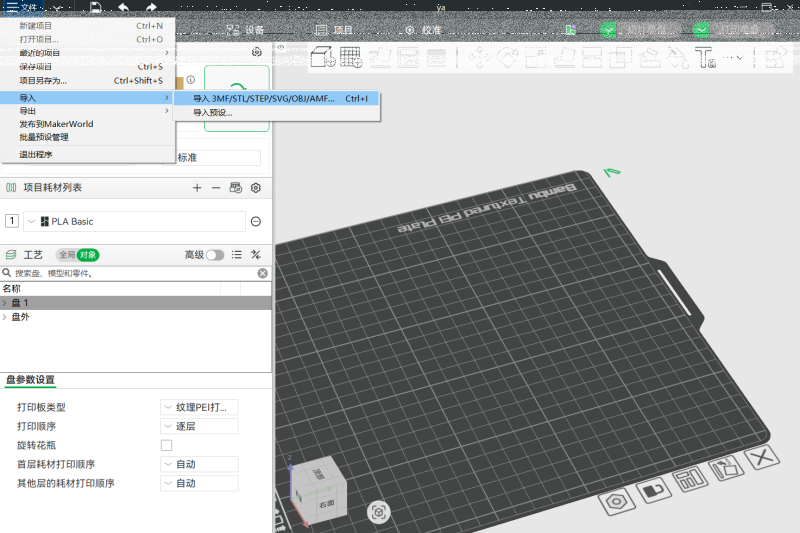Click the Add plate grid icon
The width and height of the screenshot is (800, 533).
pyautogui.click(x=351, y=58)
